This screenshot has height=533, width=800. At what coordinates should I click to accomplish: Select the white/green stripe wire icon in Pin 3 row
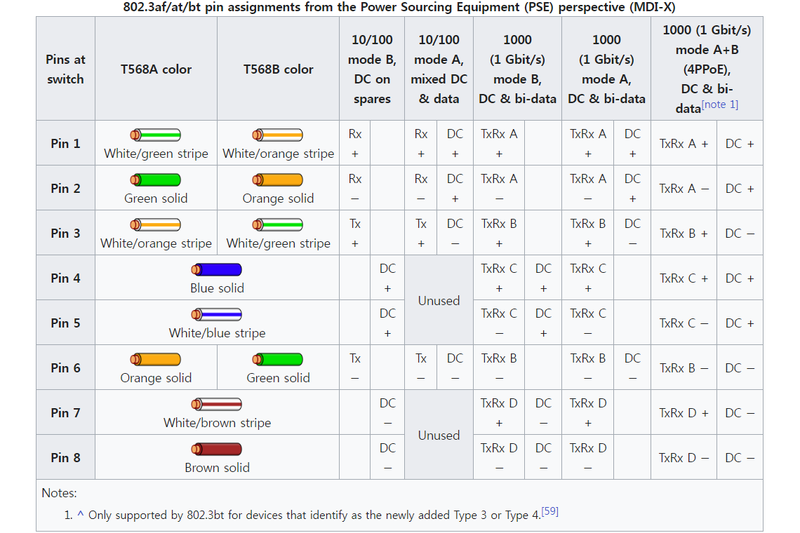(278, 225)
